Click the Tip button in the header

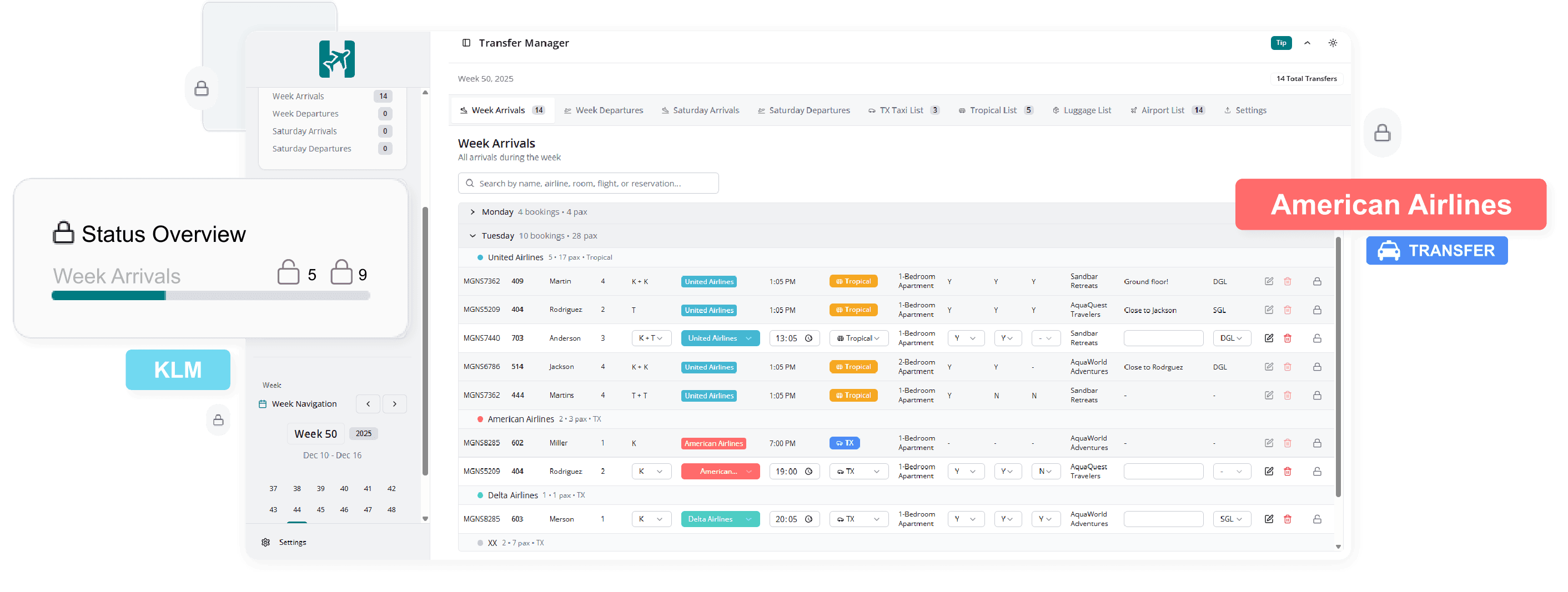[1281, 43]
